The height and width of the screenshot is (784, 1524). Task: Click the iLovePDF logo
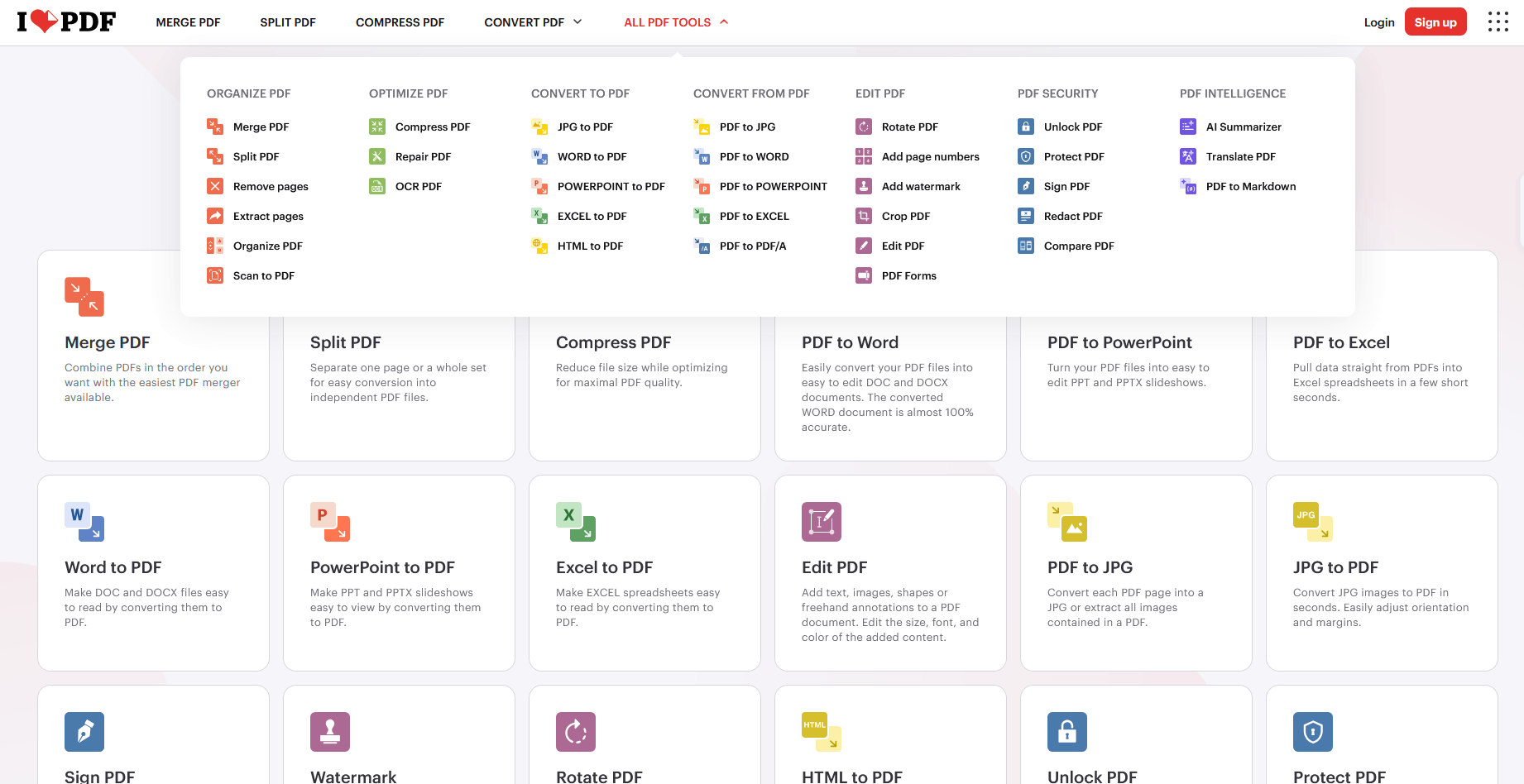[x=66, y=22]
